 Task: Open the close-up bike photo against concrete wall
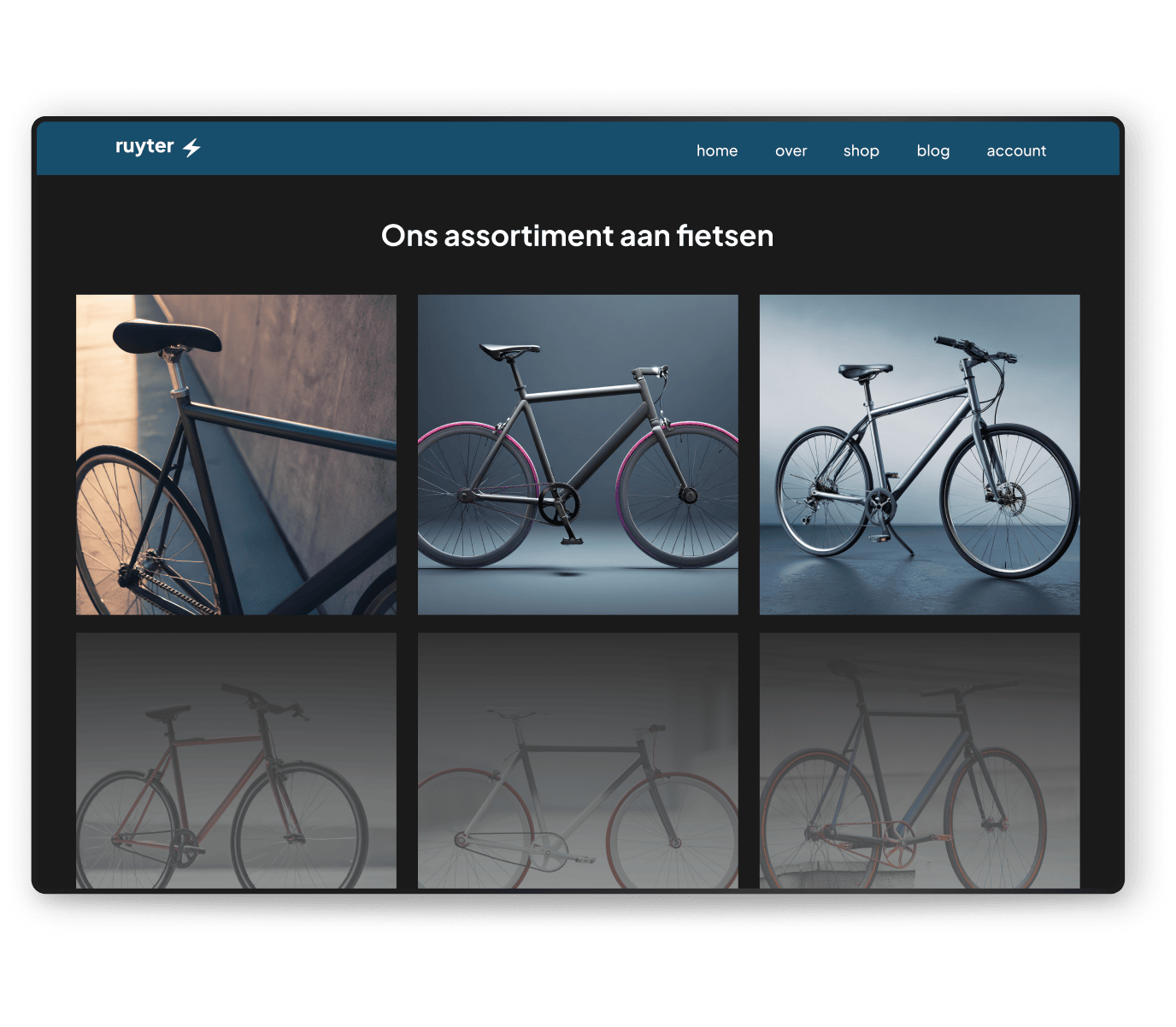coord(236,455)
